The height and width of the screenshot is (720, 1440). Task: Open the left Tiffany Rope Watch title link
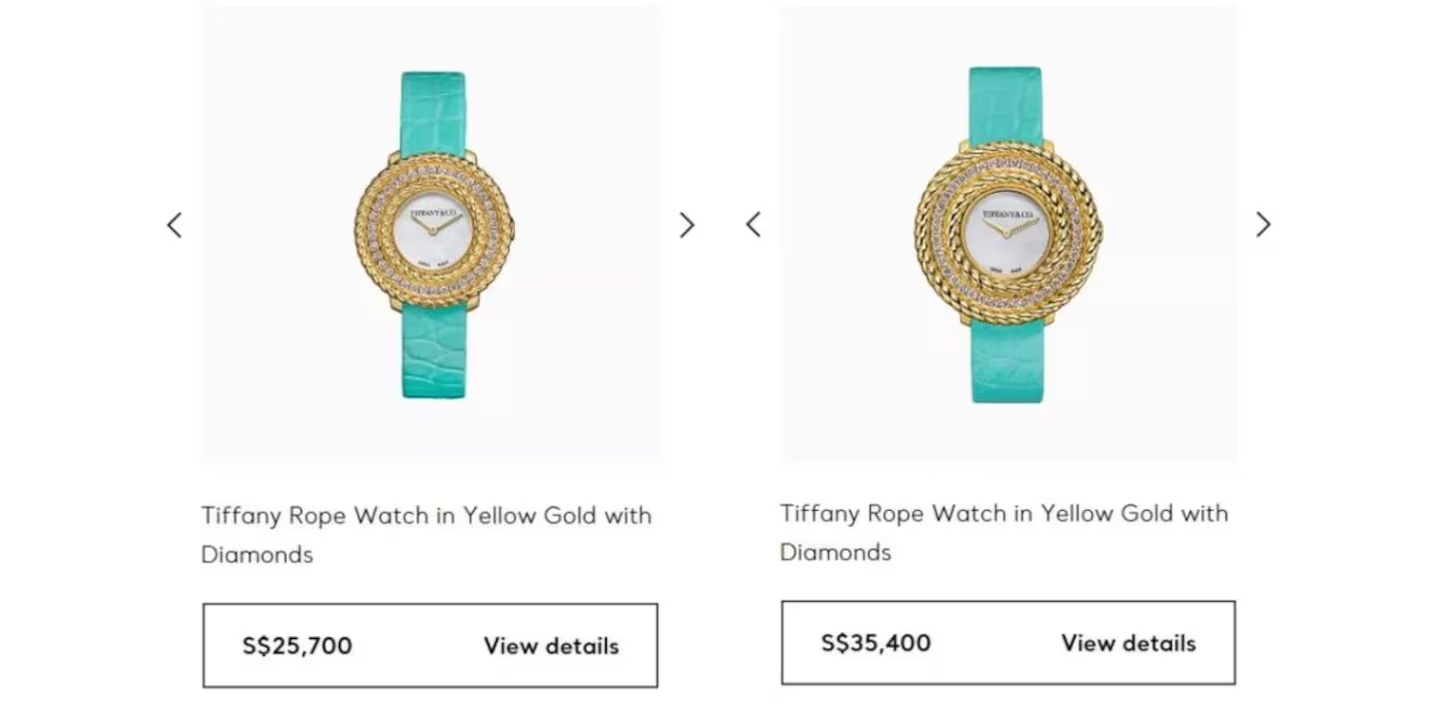(x=426, y=516)
